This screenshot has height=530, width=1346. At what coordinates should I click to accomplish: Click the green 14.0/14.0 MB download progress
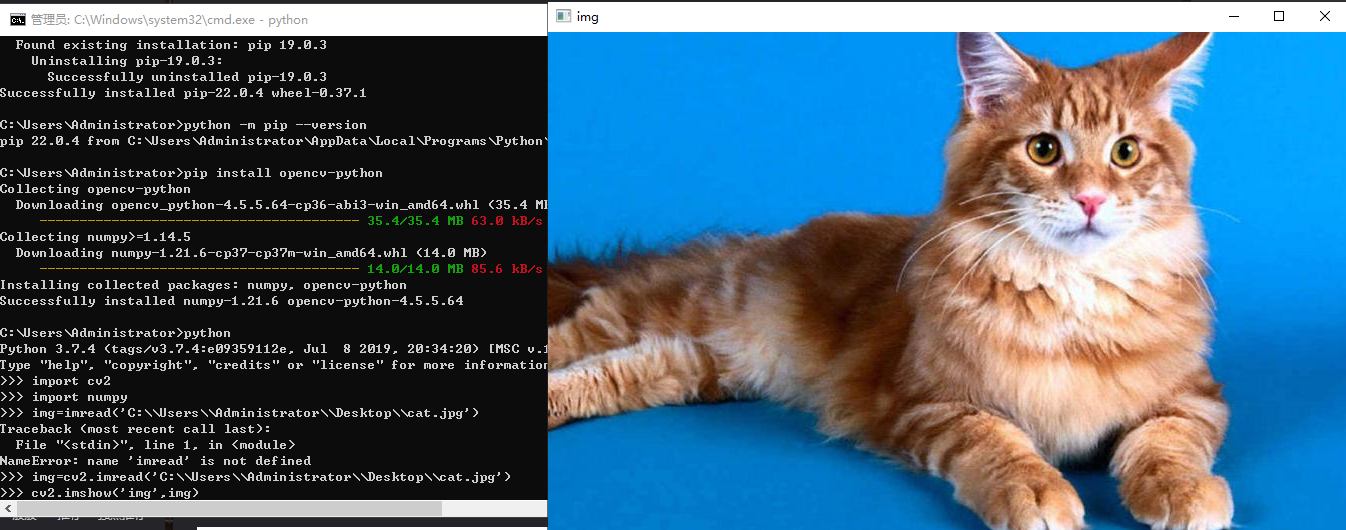(415, 269)
